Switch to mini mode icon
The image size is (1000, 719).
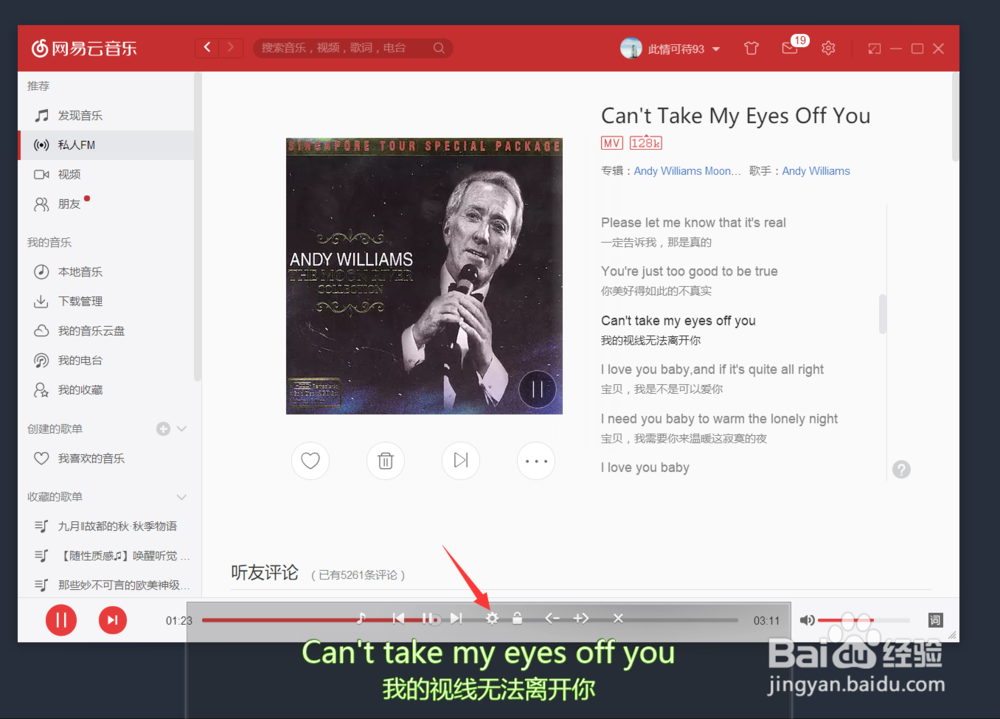point(874,48)
